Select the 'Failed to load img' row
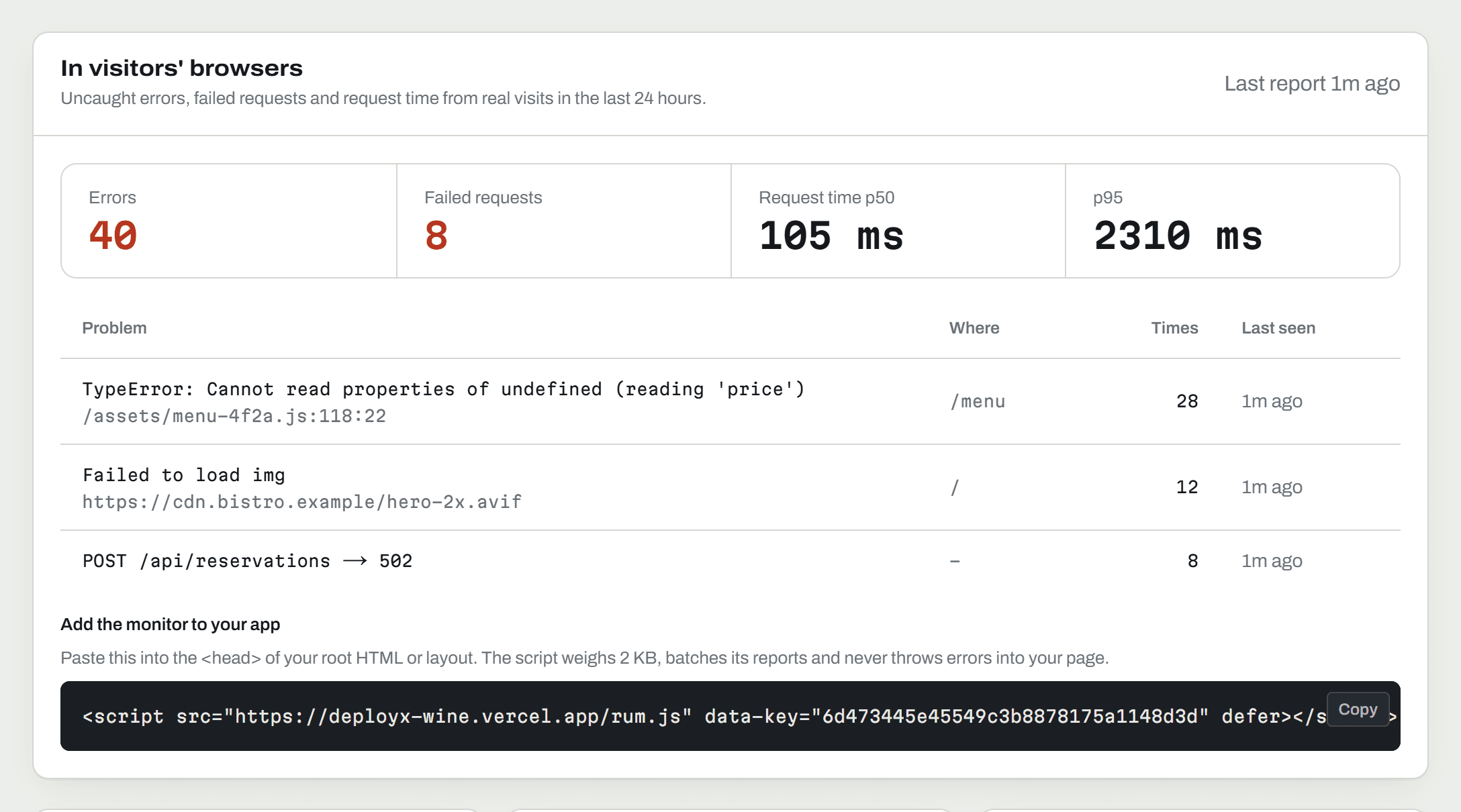 tap(730, 487)
